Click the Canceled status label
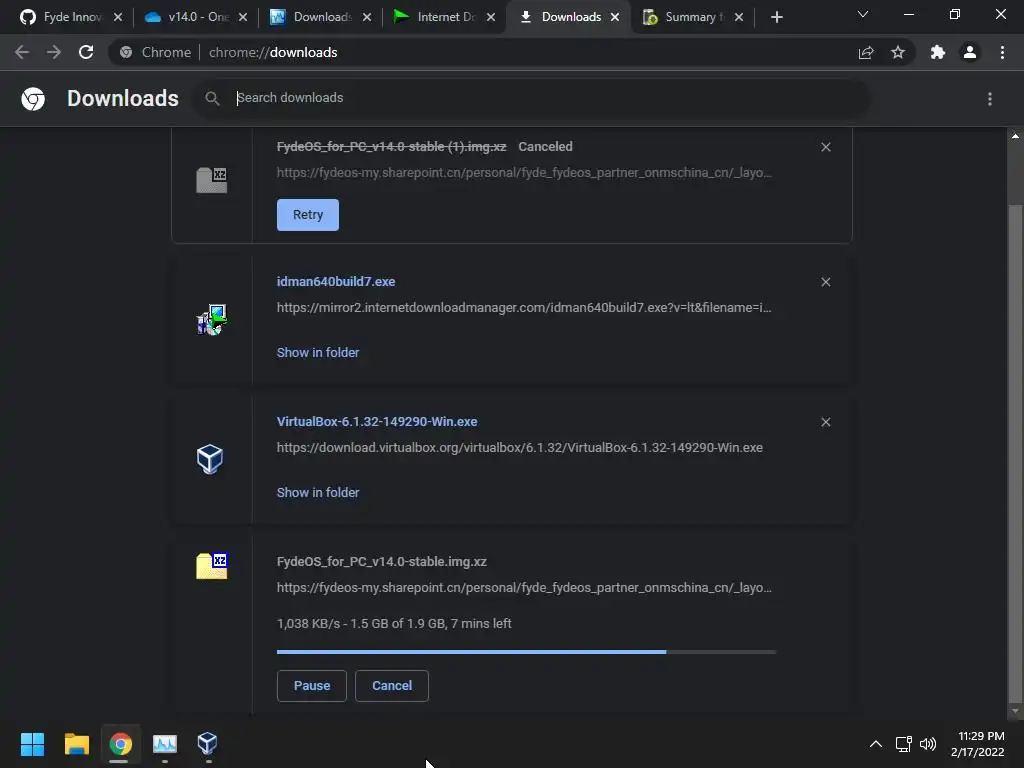 [545, 147]
